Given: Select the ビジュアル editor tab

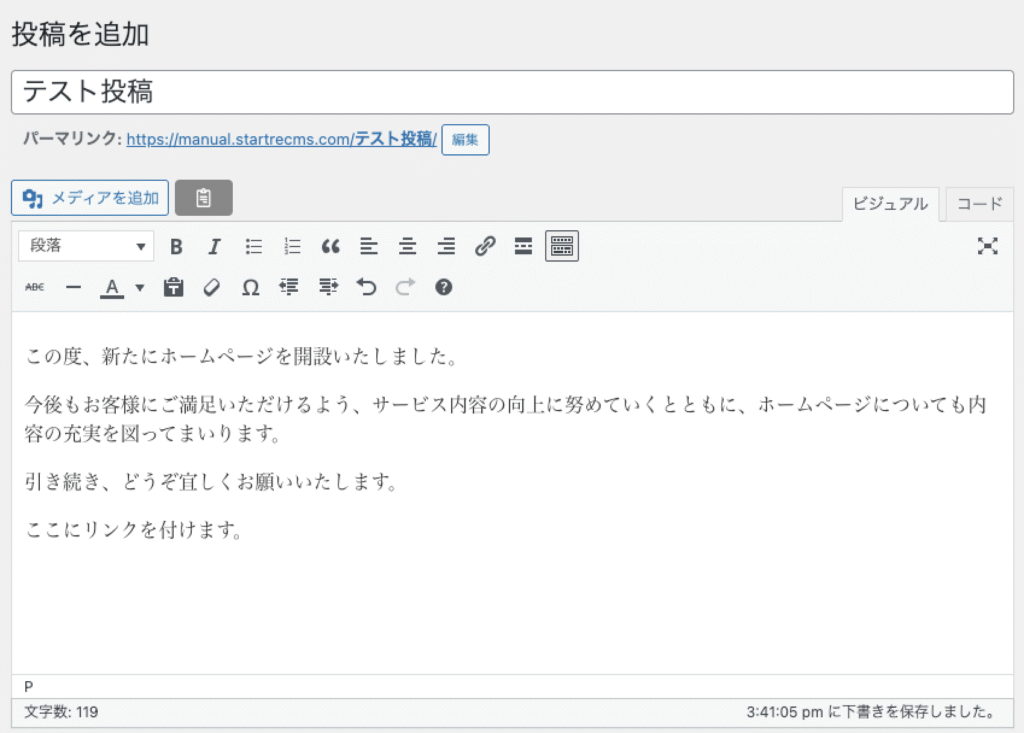Looking at the screenshot, I should point(890,204).
